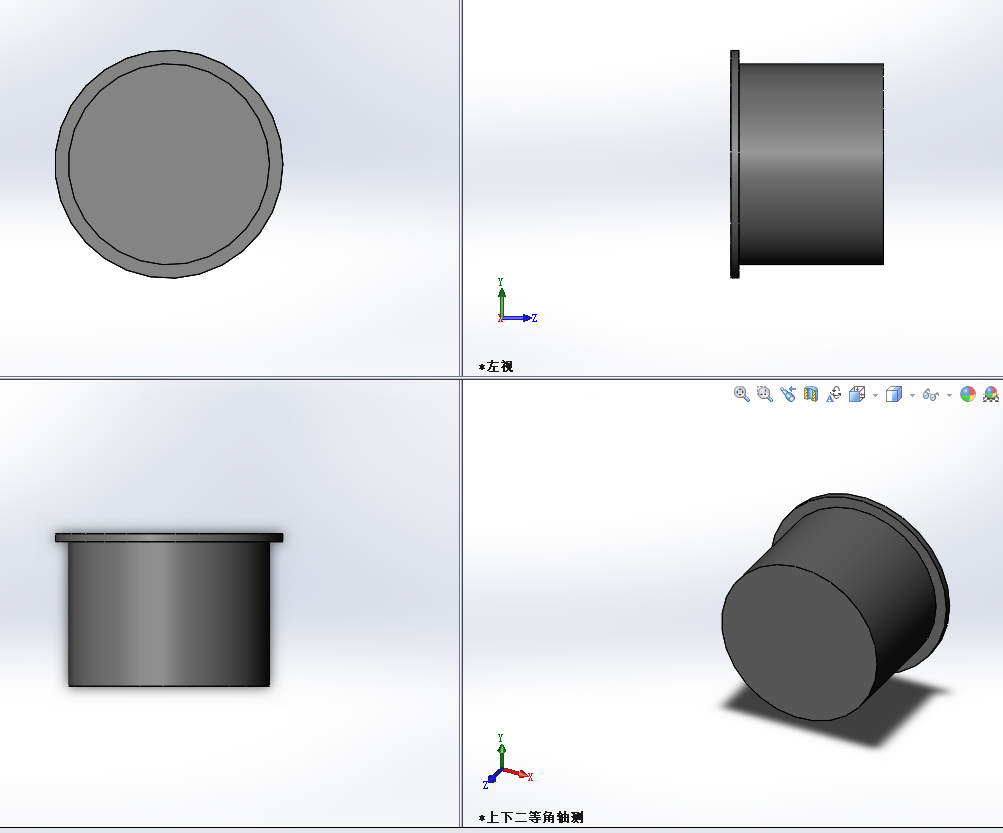Screen dimensions: 1003x833
Task: Open the Edit Appearance color ball
Action: (x=968, y=394)
